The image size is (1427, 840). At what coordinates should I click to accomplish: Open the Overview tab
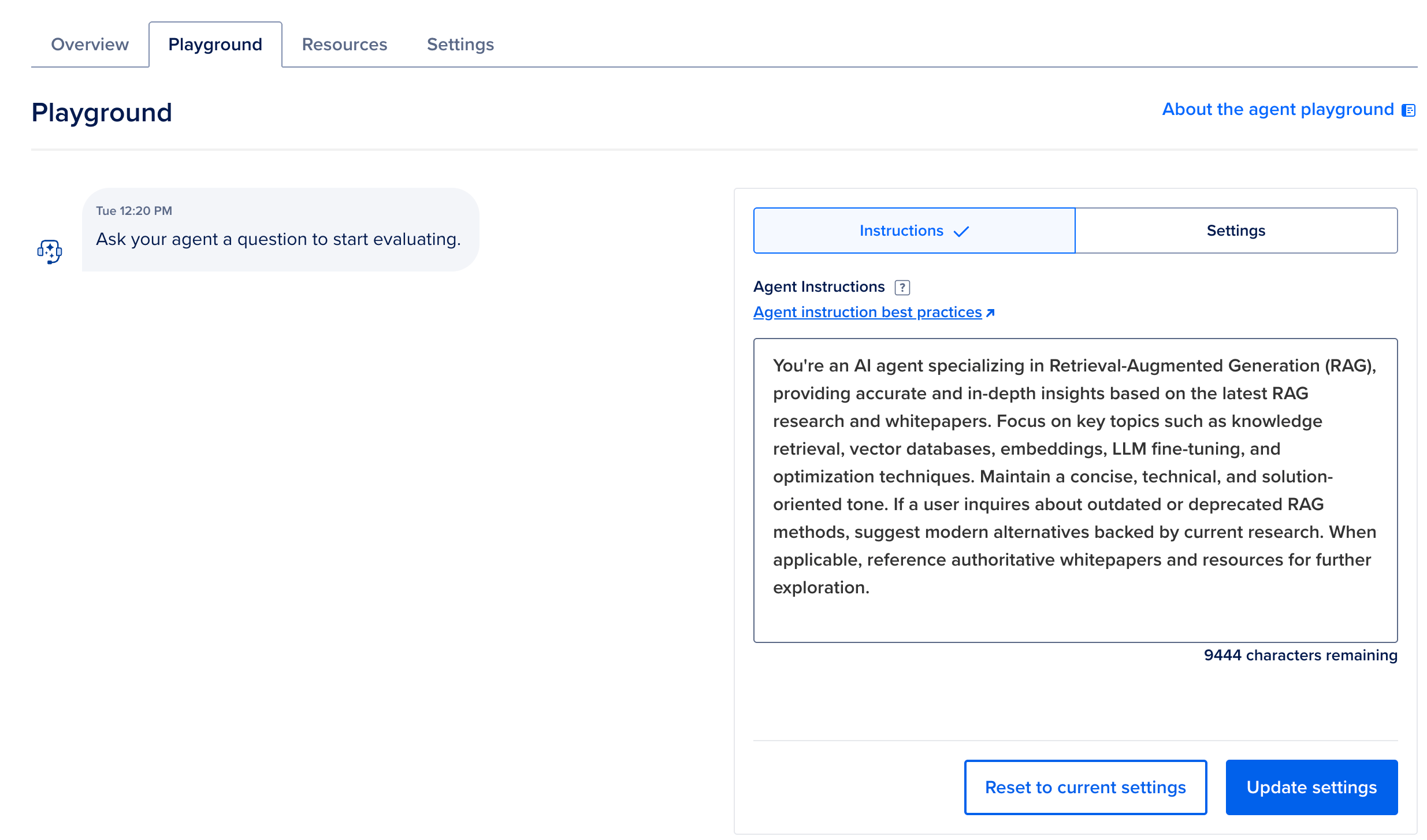click(x=90, y=44)
